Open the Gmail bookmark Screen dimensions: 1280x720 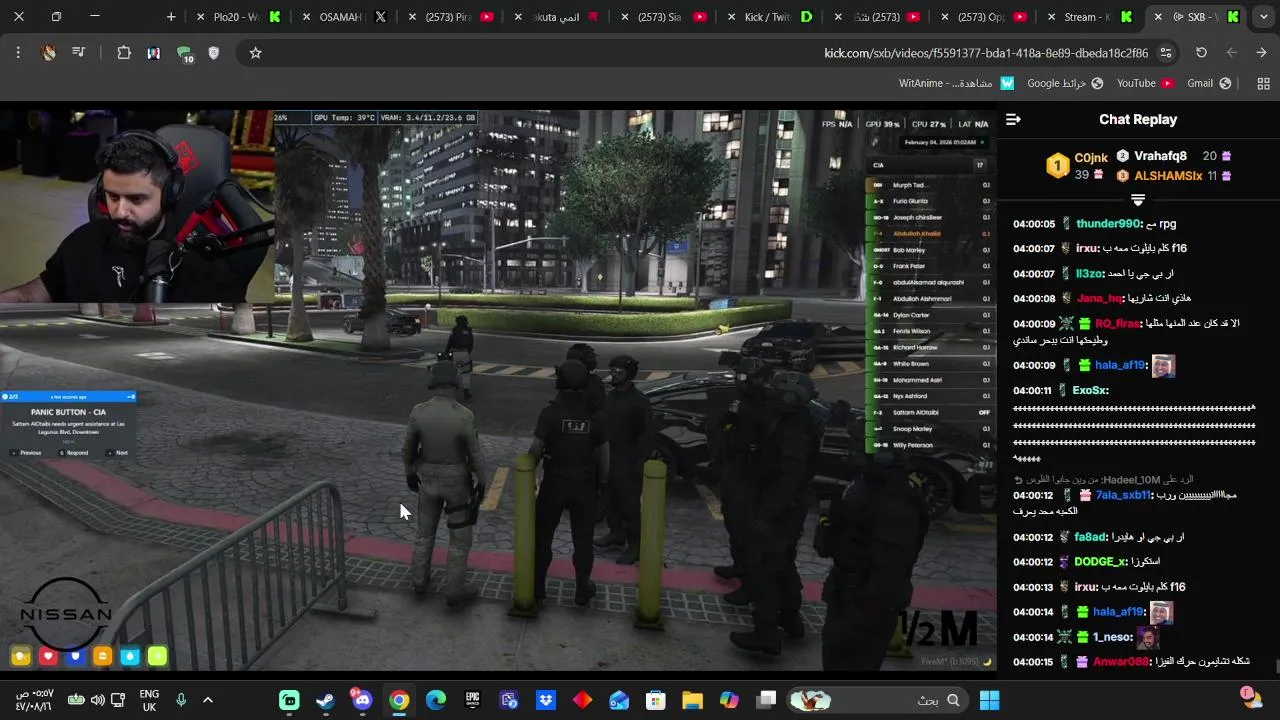(x=1209, y=84)
